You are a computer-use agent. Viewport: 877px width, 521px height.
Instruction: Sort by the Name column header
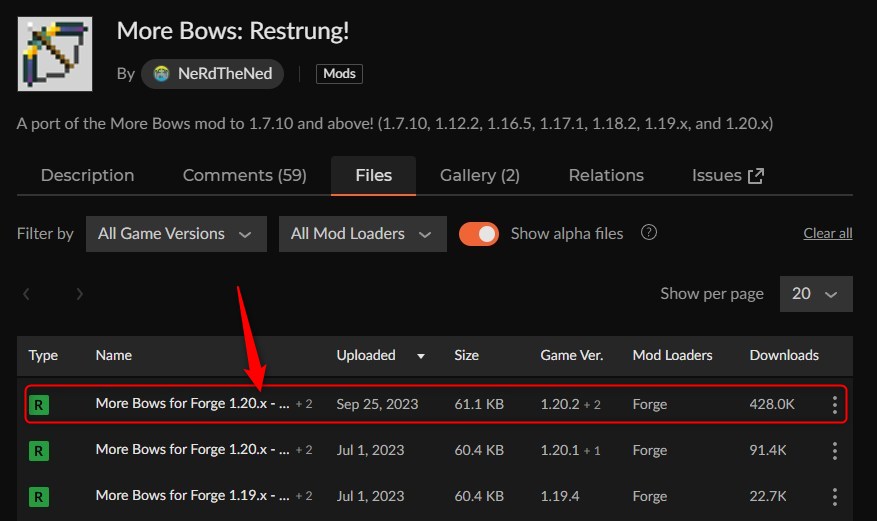(x=114, y=355)
